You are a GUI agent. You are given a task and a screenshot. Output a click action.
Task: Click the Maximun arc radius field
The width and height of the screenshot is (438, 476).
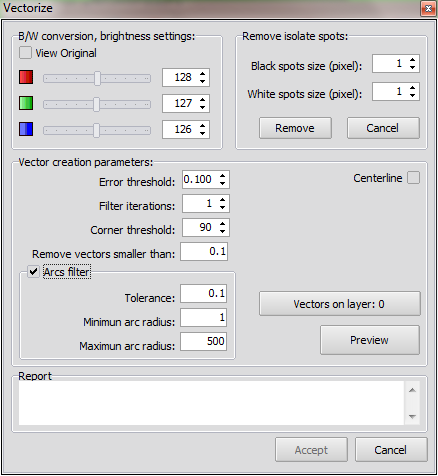(204, 341)
